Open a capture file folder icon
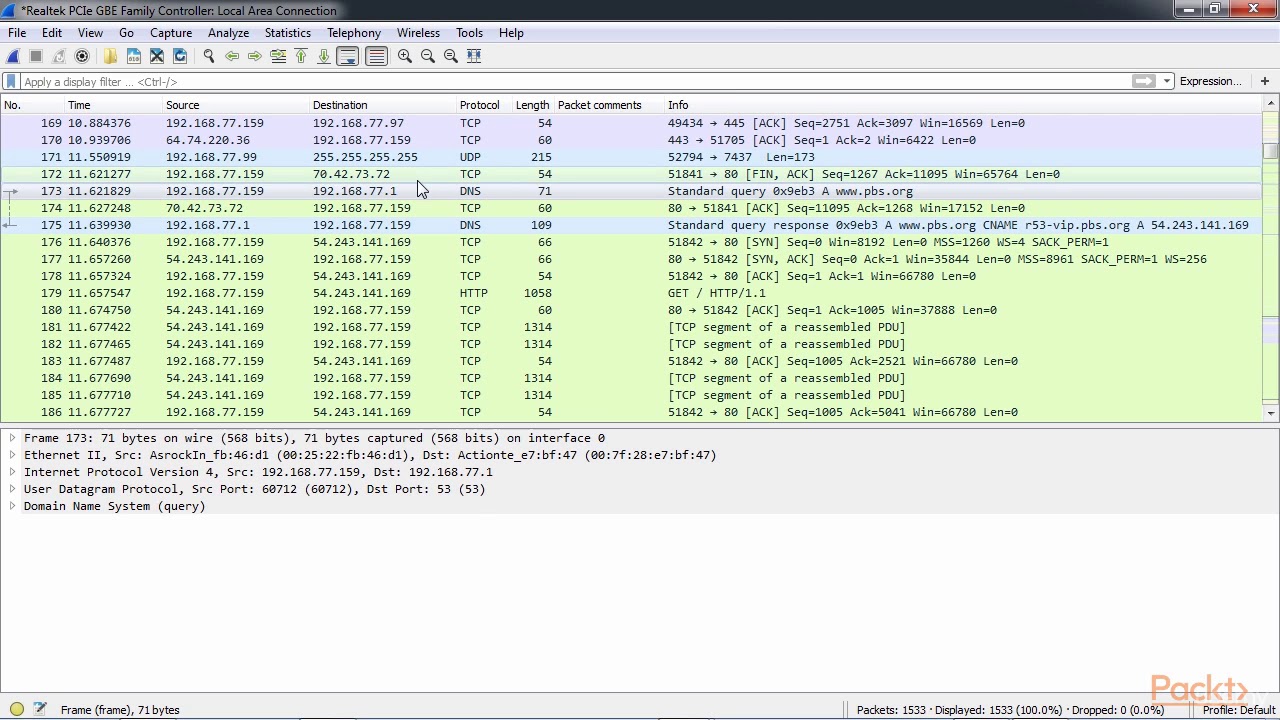 (111, 56)
